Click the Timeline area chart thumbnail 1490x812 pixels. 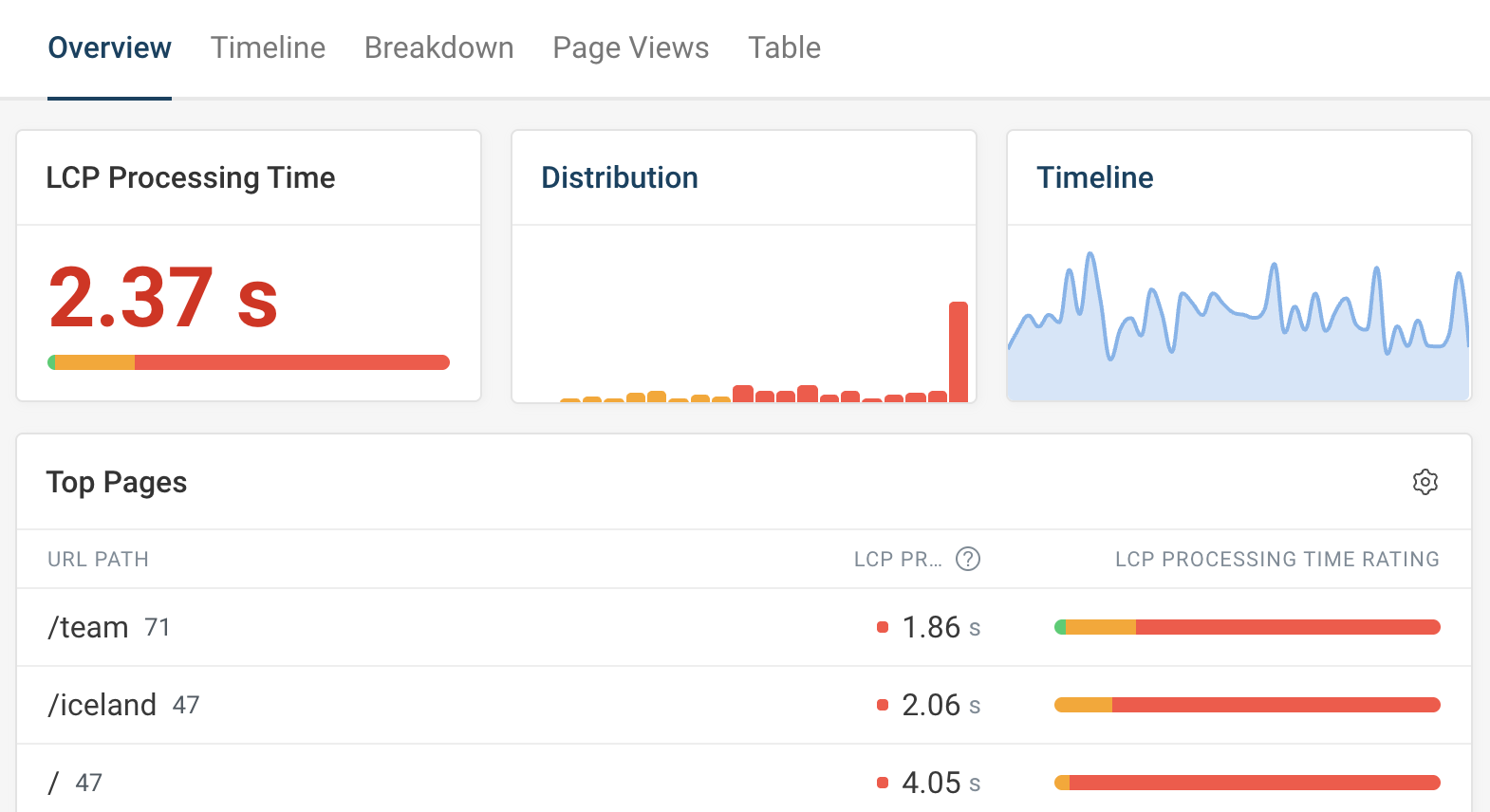(x=1239, y=325)
